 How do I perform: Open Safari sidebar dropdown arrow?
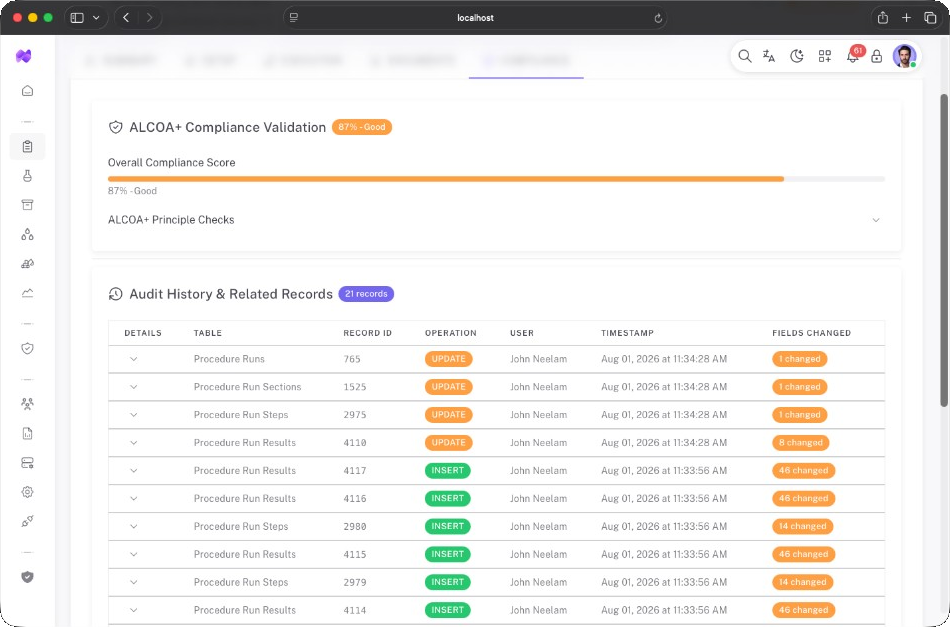pyautogui.click(x=96, y=18)
